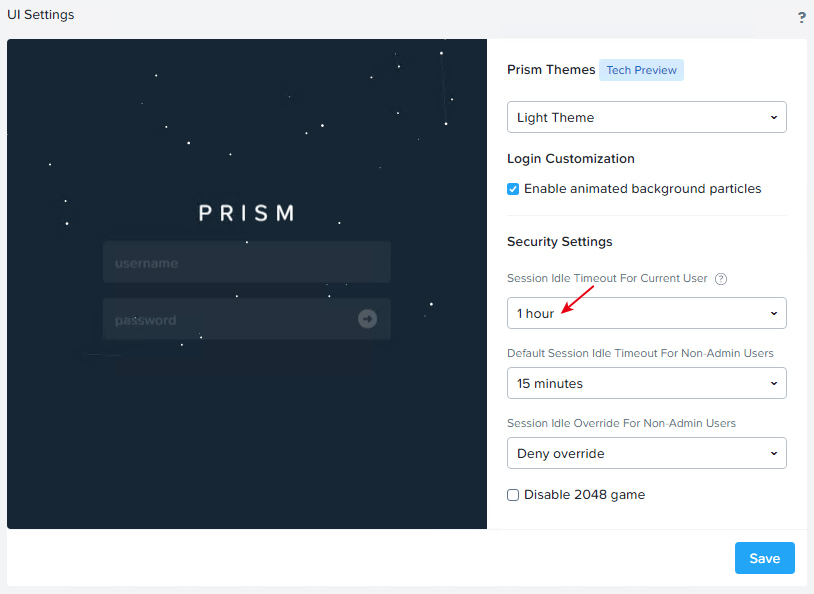Click the Light Theme dropdown chevron
Image resolution: width=814 pixels, height=594 pixels.
pyautogui.click(x=774, y=117)
